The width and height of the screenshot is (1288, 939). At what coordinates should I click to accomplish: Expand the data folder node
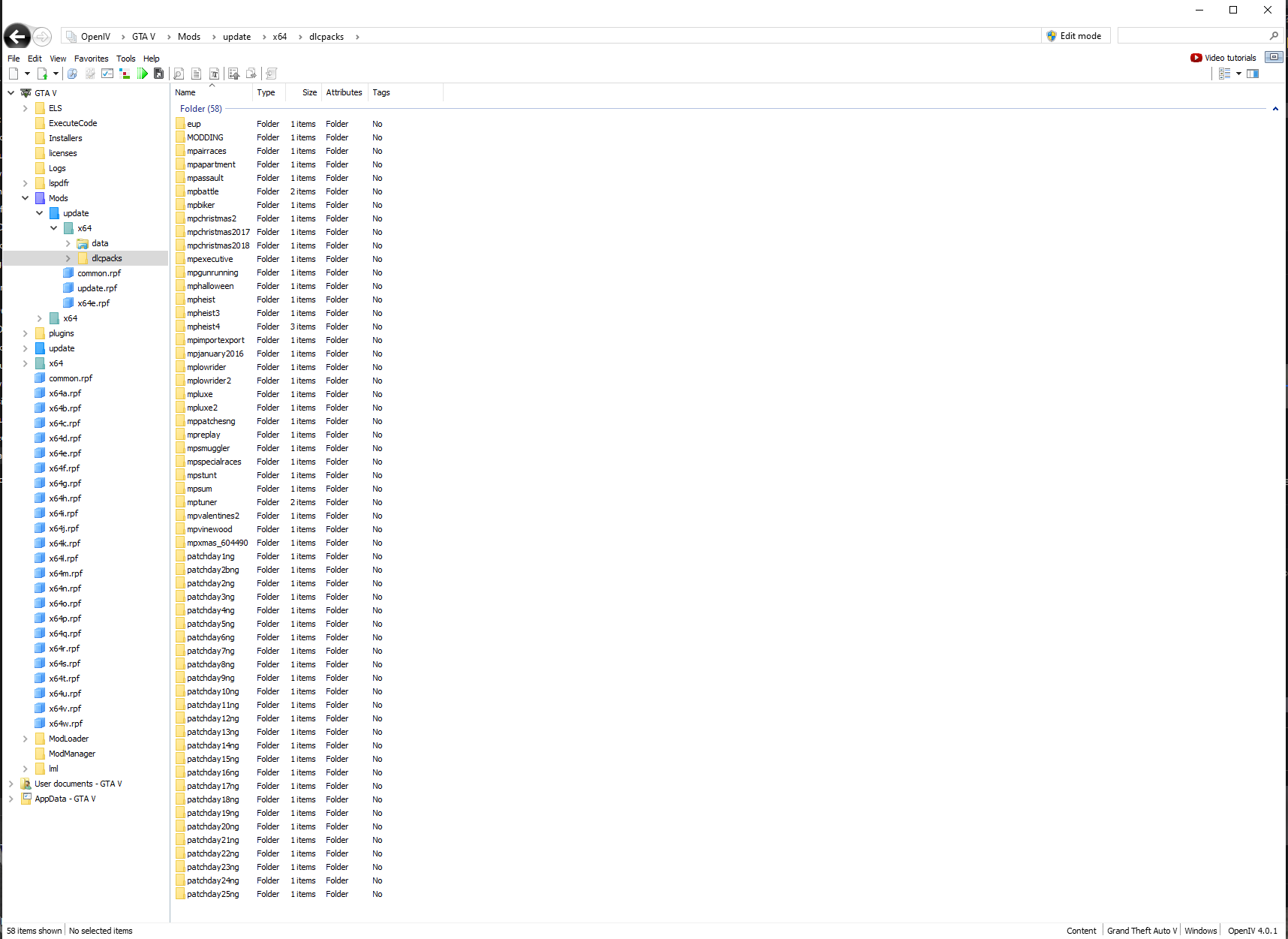(68, 243)
